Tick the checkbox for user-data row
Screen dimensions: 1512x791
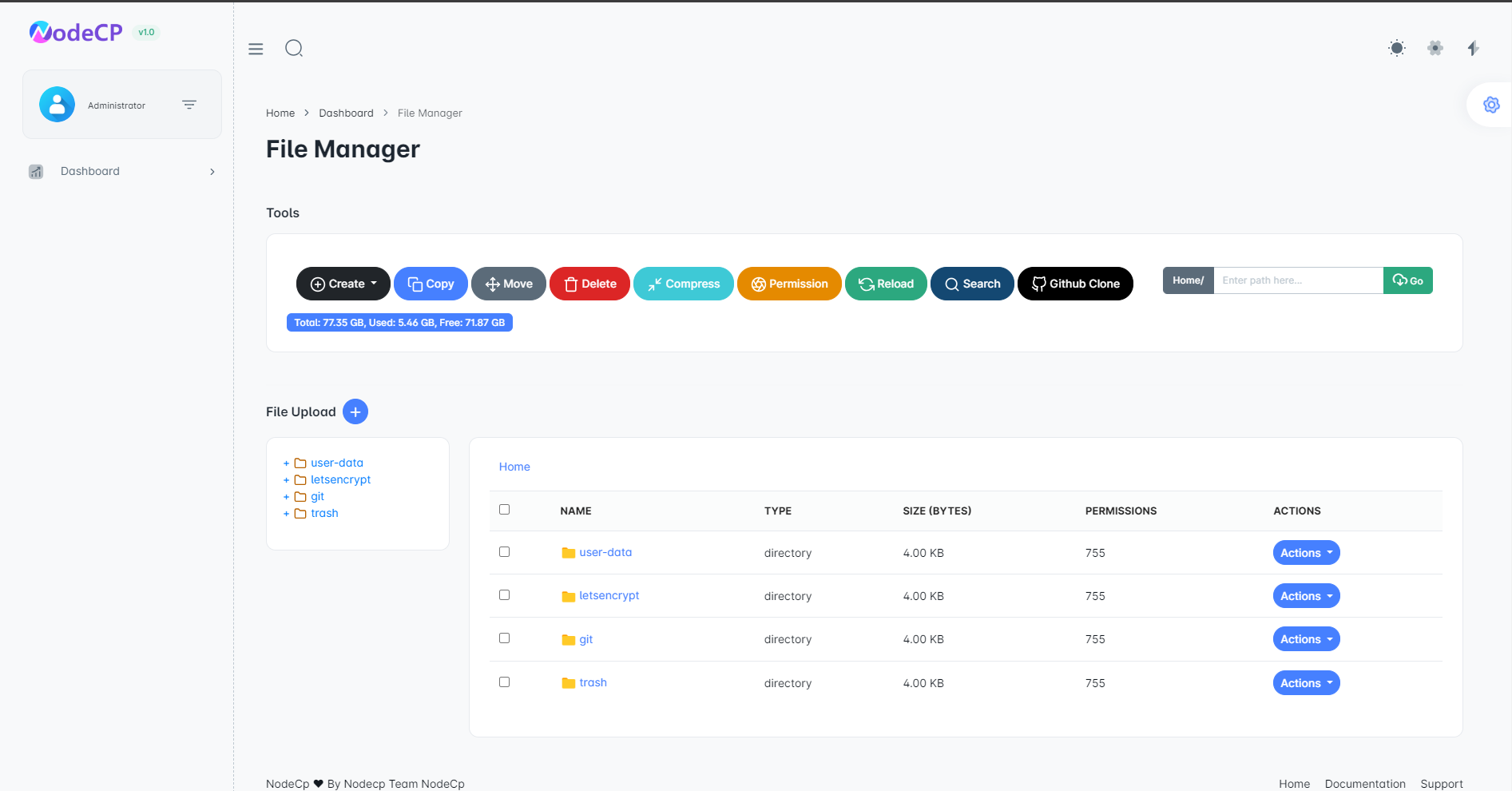pos(504,552)
